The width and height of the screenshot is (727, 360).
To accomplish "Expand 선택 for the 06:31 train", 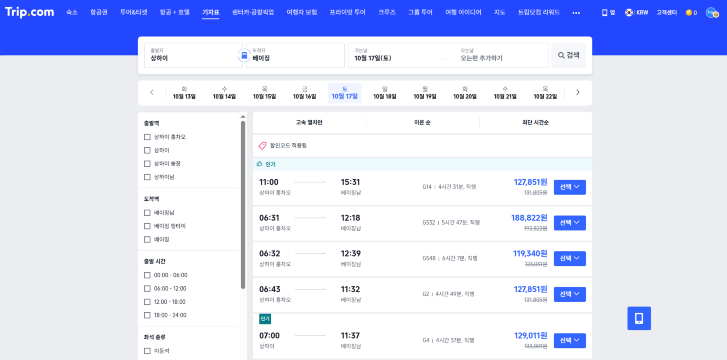I will pyautogui.click(x=570, y=223).
